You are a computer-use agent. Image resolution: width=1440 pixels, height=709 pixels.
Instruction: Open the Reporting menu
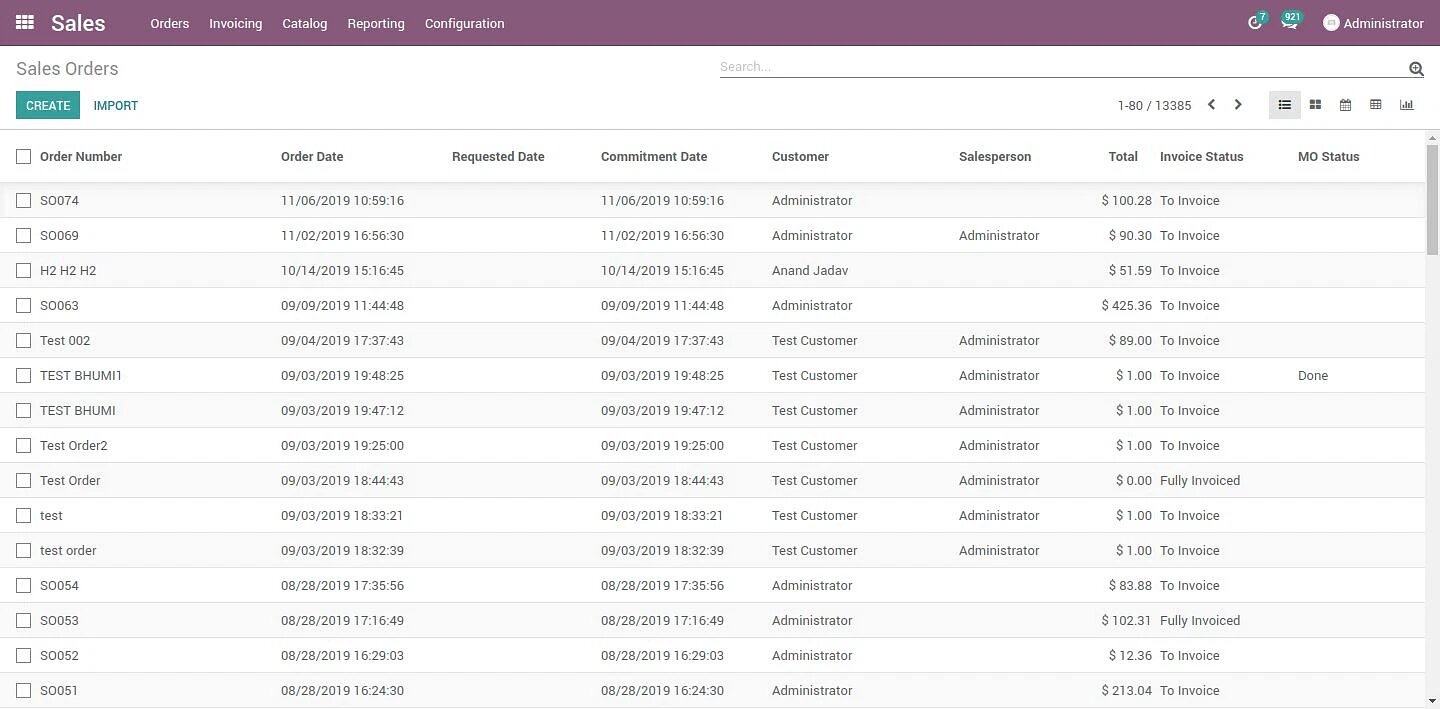pyautogui.click(x=376, y=23)
